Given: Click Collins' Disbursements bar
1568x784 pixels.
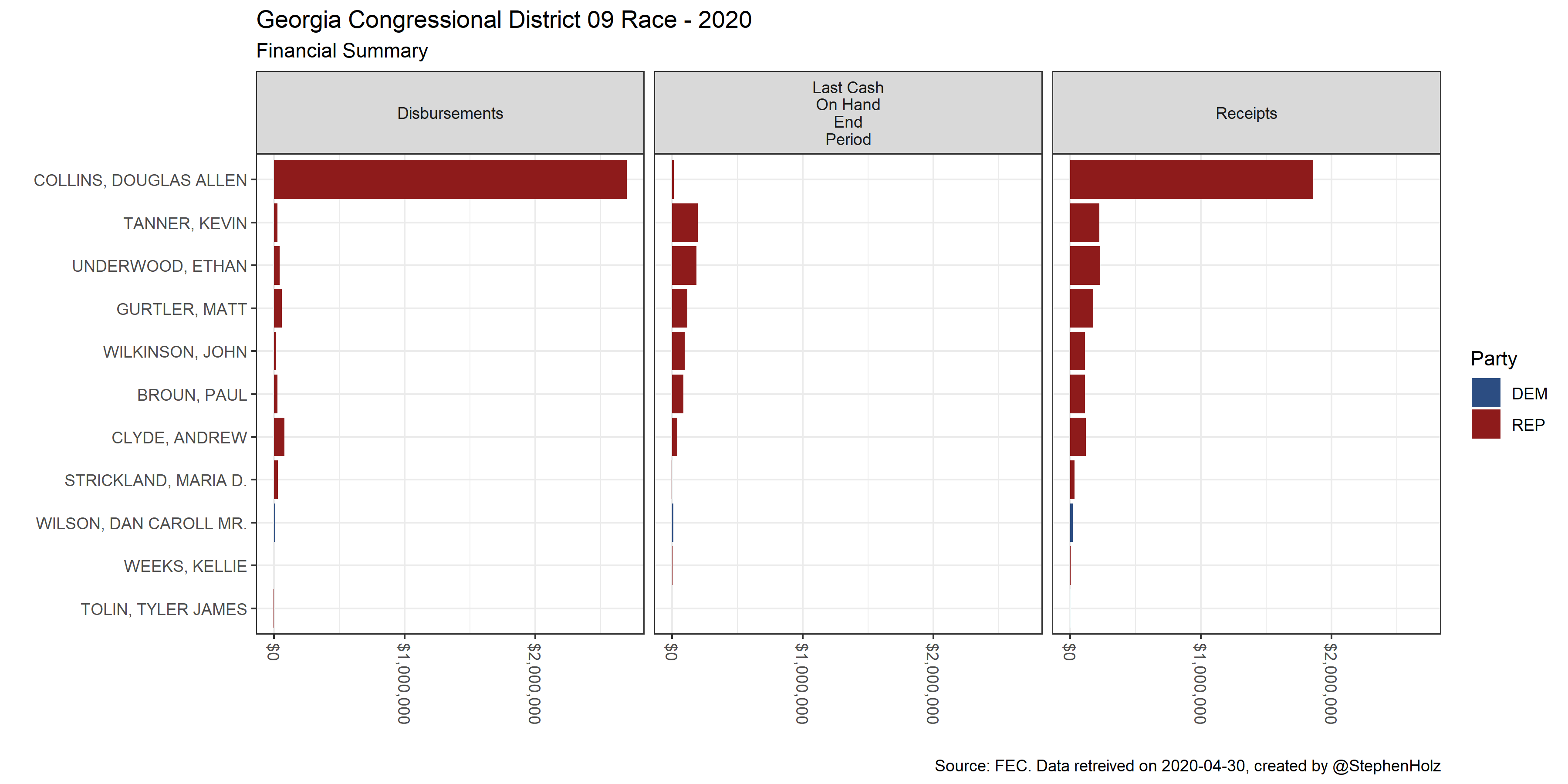Looking at the screenshot, I should [x=450, y=179].
